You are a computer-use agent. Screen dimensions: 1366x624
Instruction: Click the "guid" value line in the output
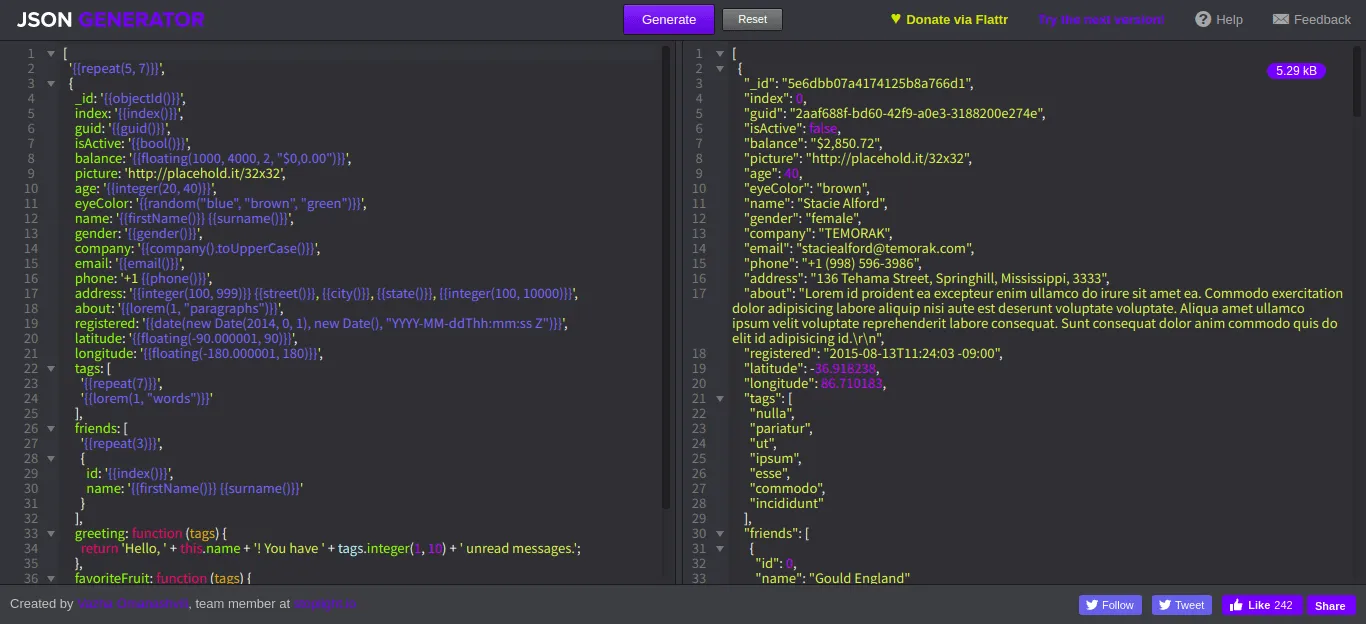pyautogui.click(x=894, y=114)
